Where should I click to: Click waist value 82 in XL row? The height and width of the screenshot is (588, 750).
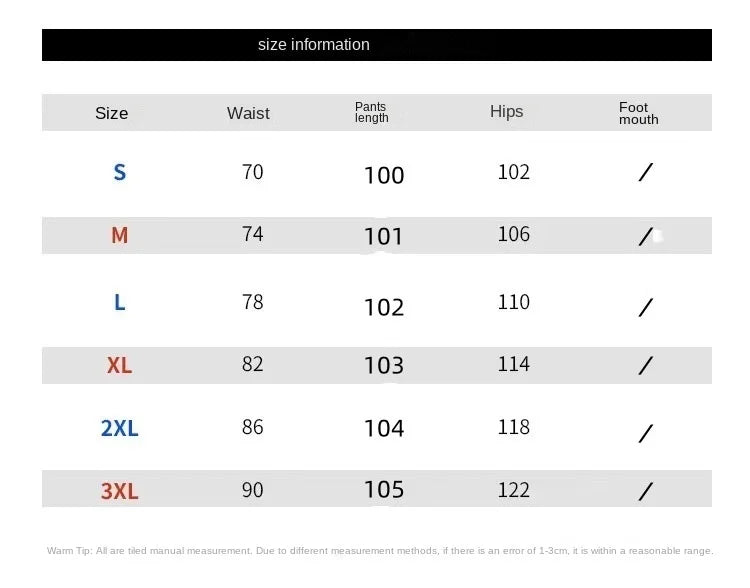click(x=253, y=364)
